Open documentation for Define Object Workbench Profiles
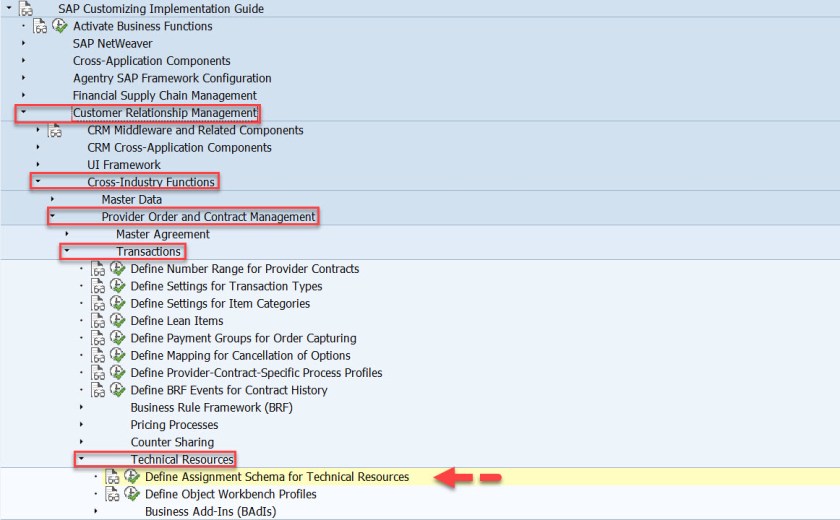 [112, 494]
